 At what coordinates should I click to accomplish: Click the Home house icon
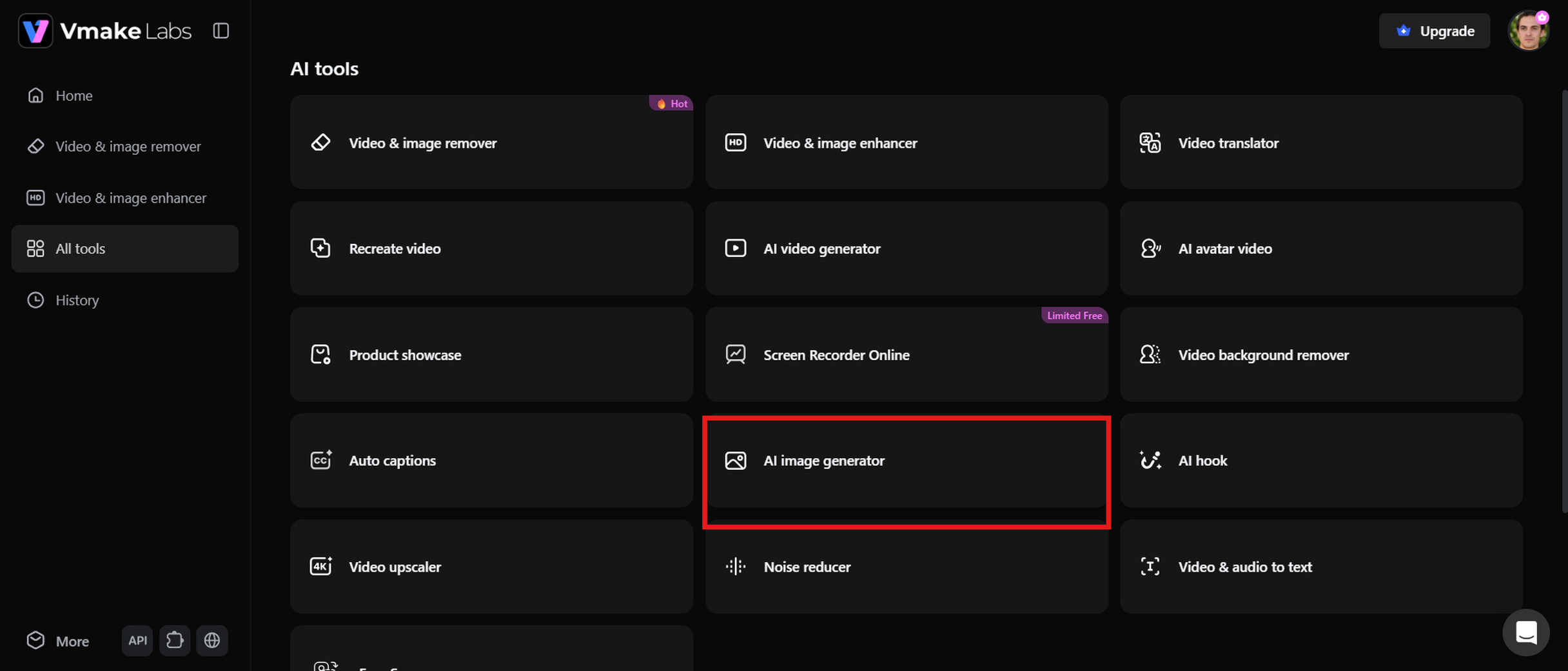35,95
